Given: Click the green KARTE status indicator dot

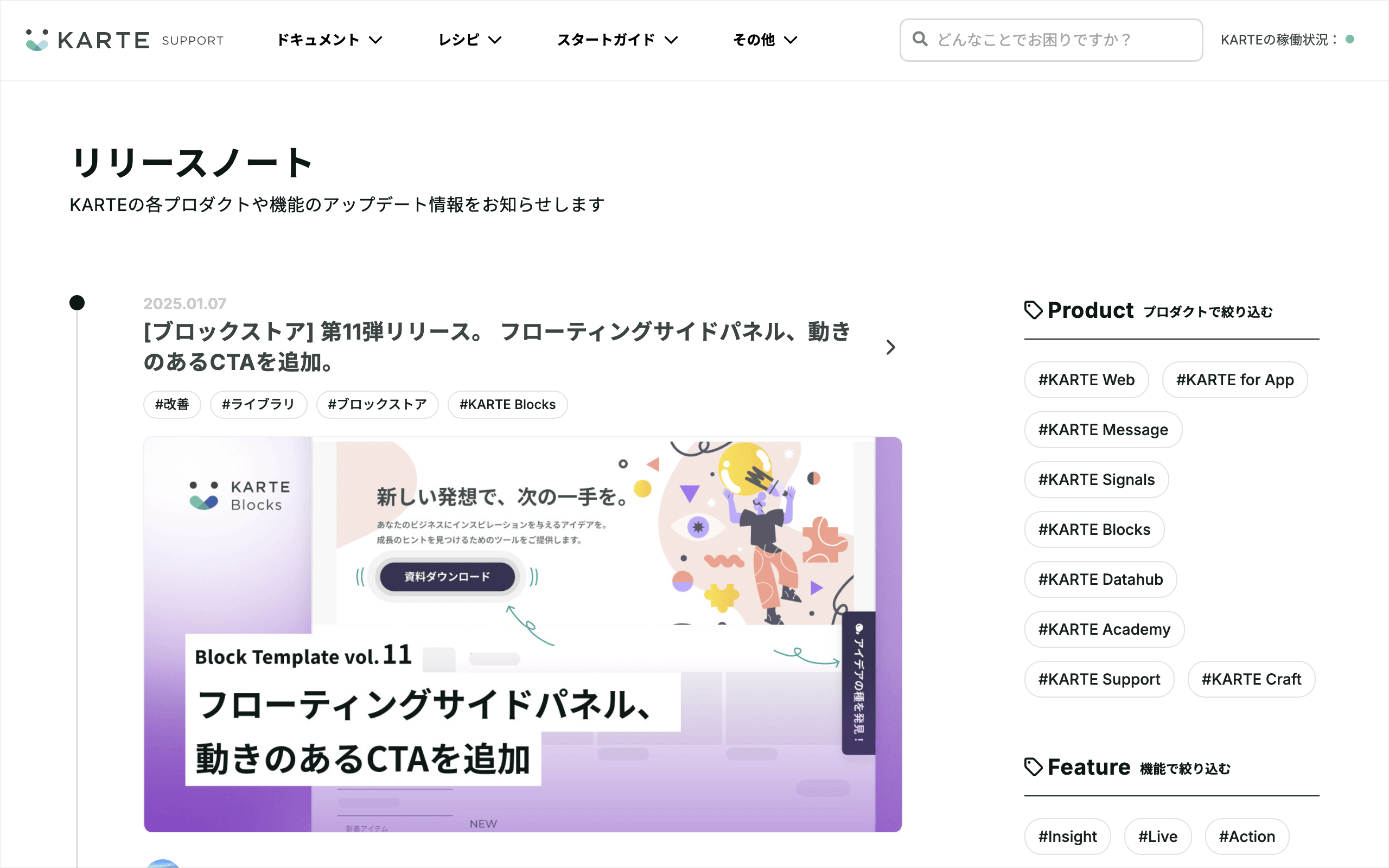Looking at the screenshot, I should coord(1350,39).
